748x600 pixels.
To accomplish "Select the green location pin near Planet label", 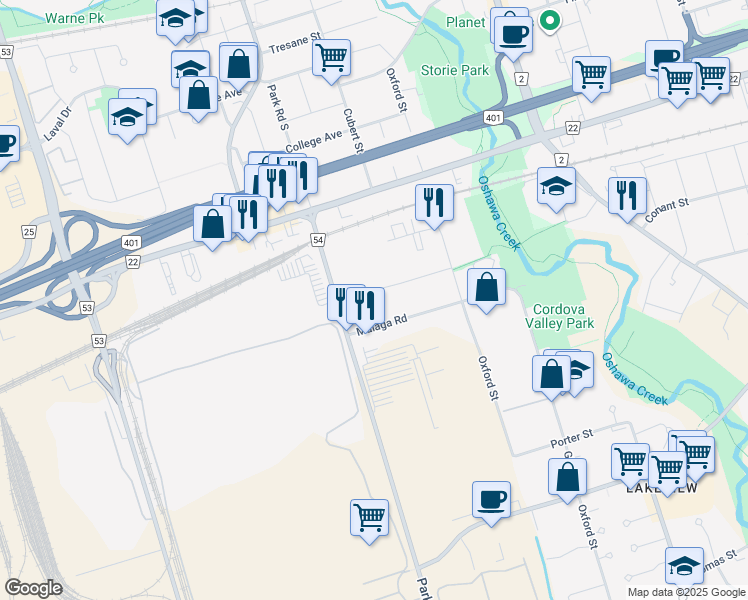I will point(550,21).
